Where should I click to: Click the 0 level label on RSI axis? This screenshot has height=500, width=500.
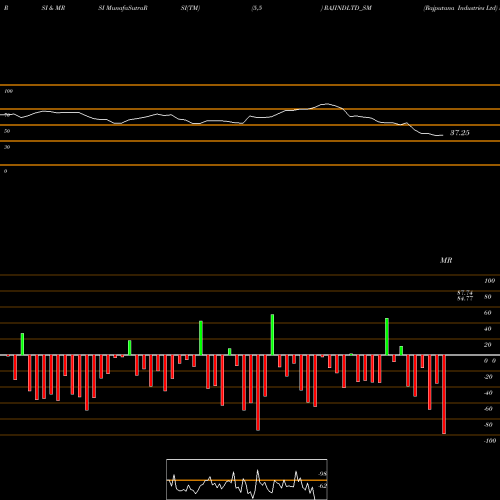coord(5,171)
